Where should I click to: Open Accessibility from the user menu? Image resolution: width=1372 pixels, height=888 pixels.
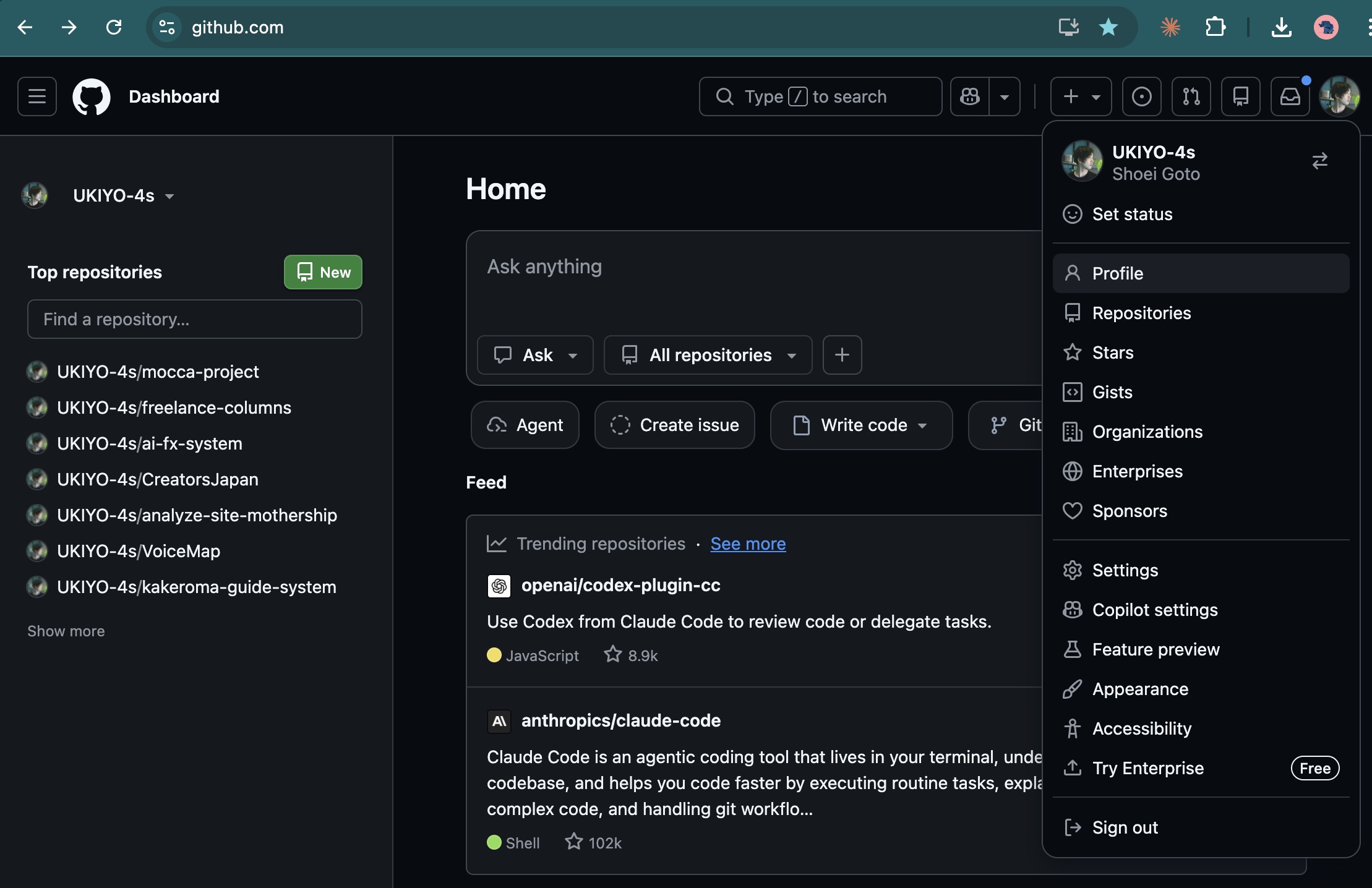[x=1201, y=728]
